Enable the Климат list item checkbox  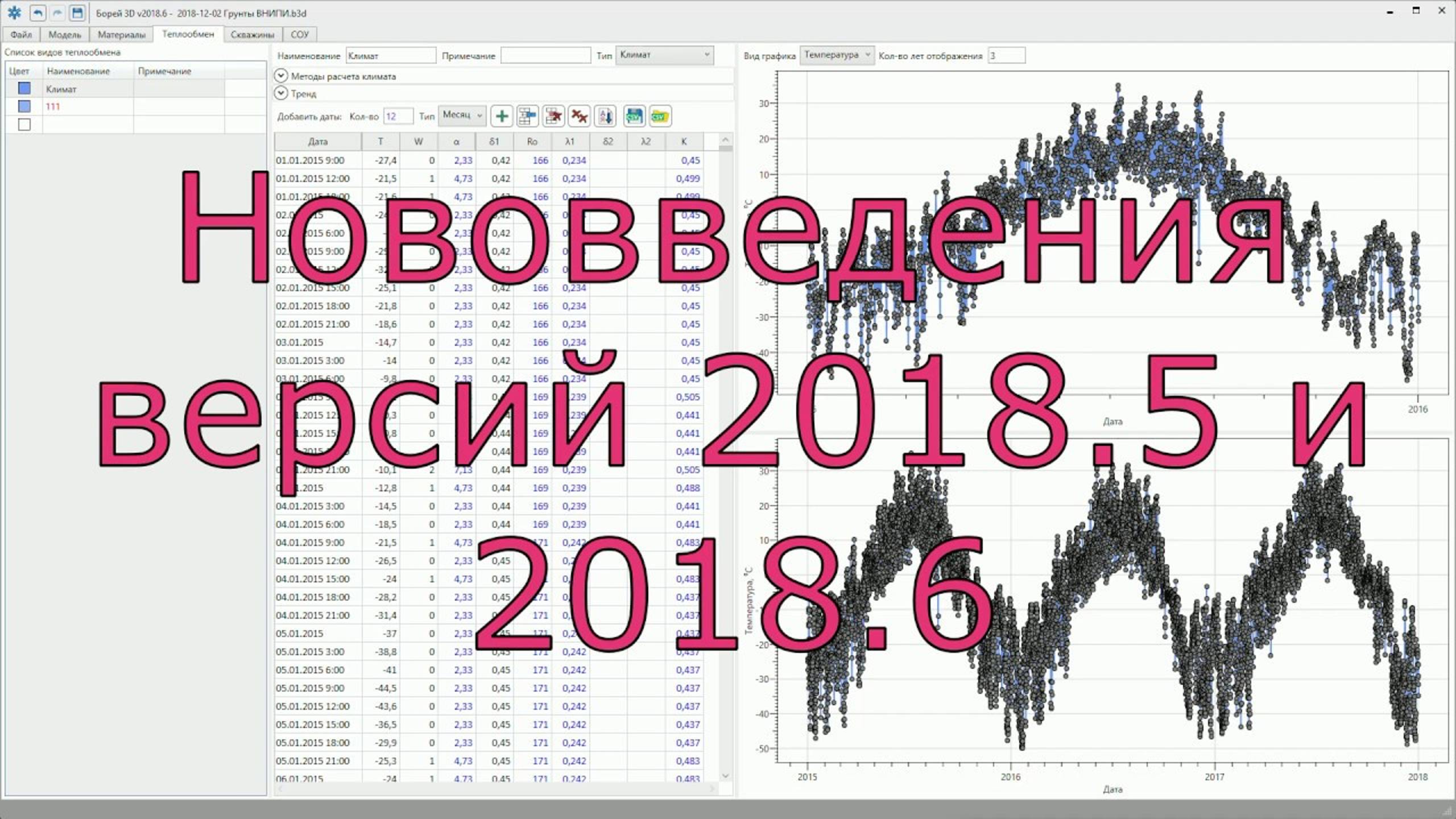[x=24, y=88]
